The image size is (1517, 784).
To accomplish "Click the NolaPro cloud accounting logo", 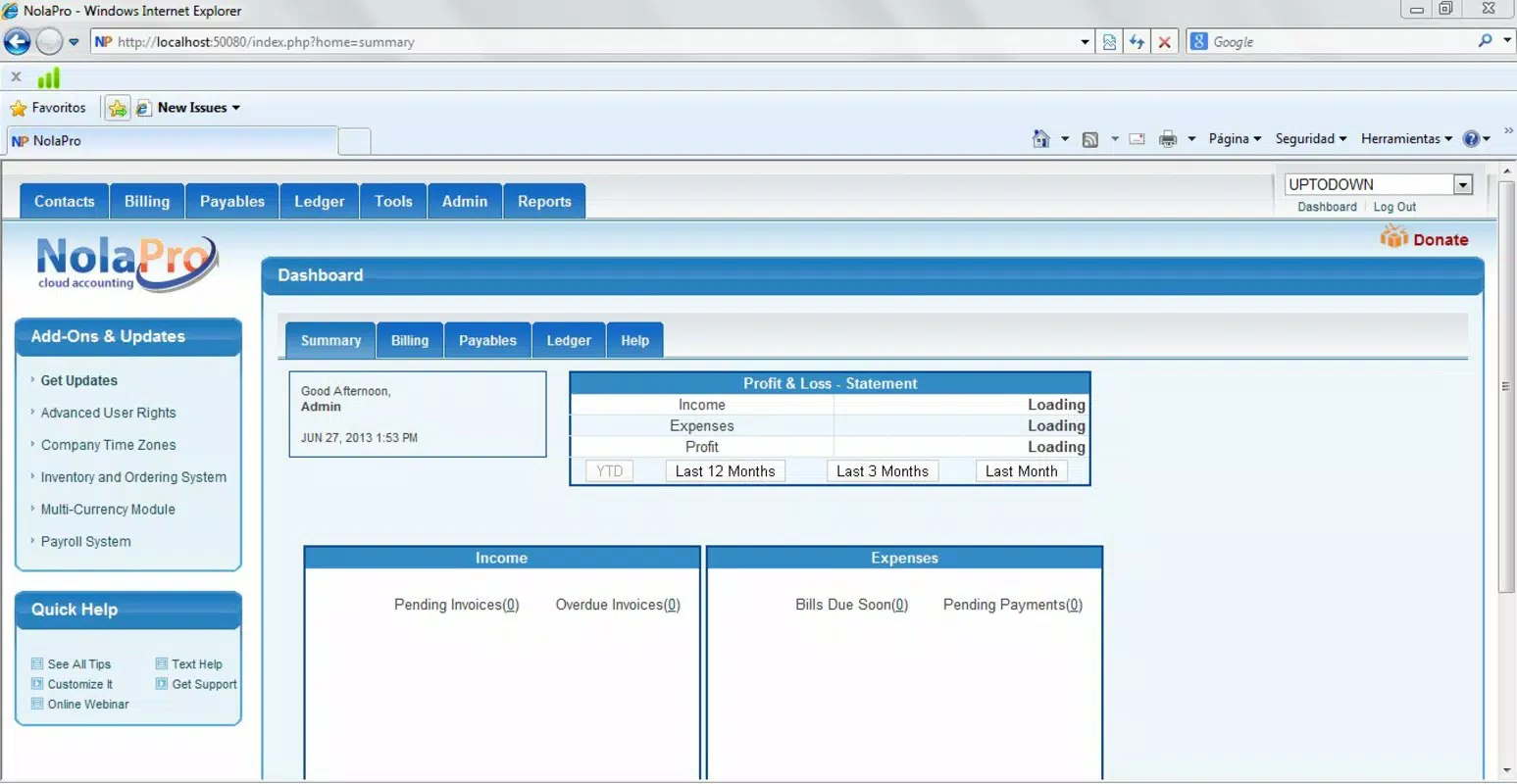I will [126, 263].
